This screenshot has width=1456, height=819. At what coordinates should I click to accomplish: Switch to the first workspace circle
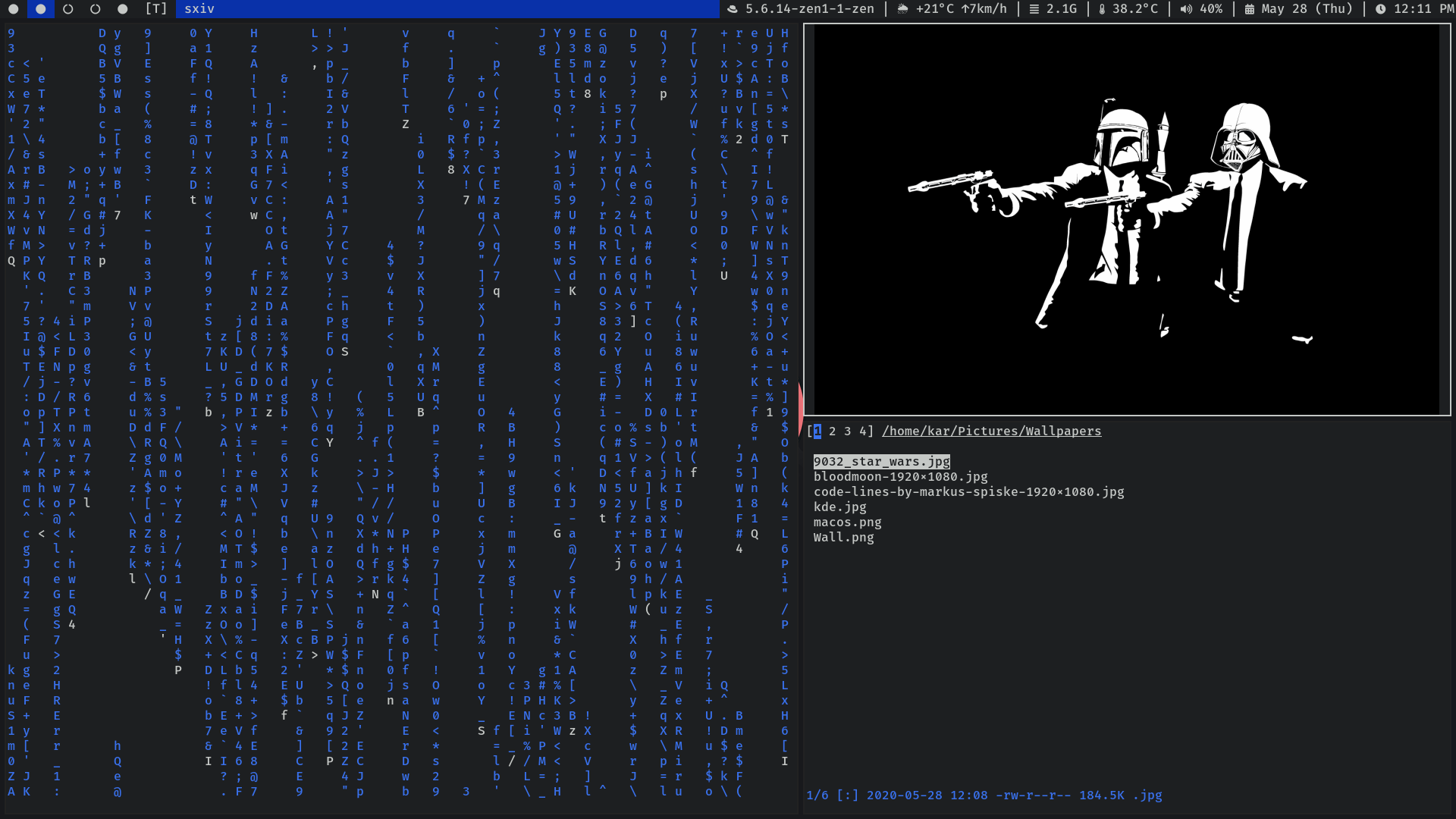pyautogui.click(x=13, y=9)
